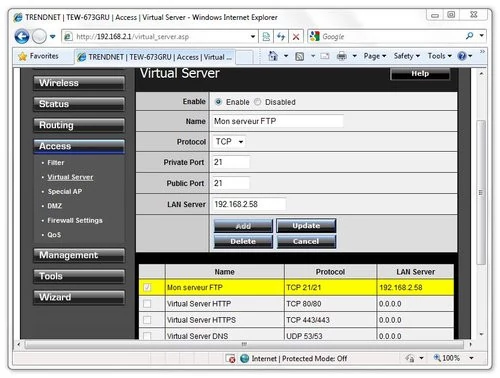Click the red Stop loading icon
Image resolution: width=500 pixels, height=378 pixels.
click(296, 37)
